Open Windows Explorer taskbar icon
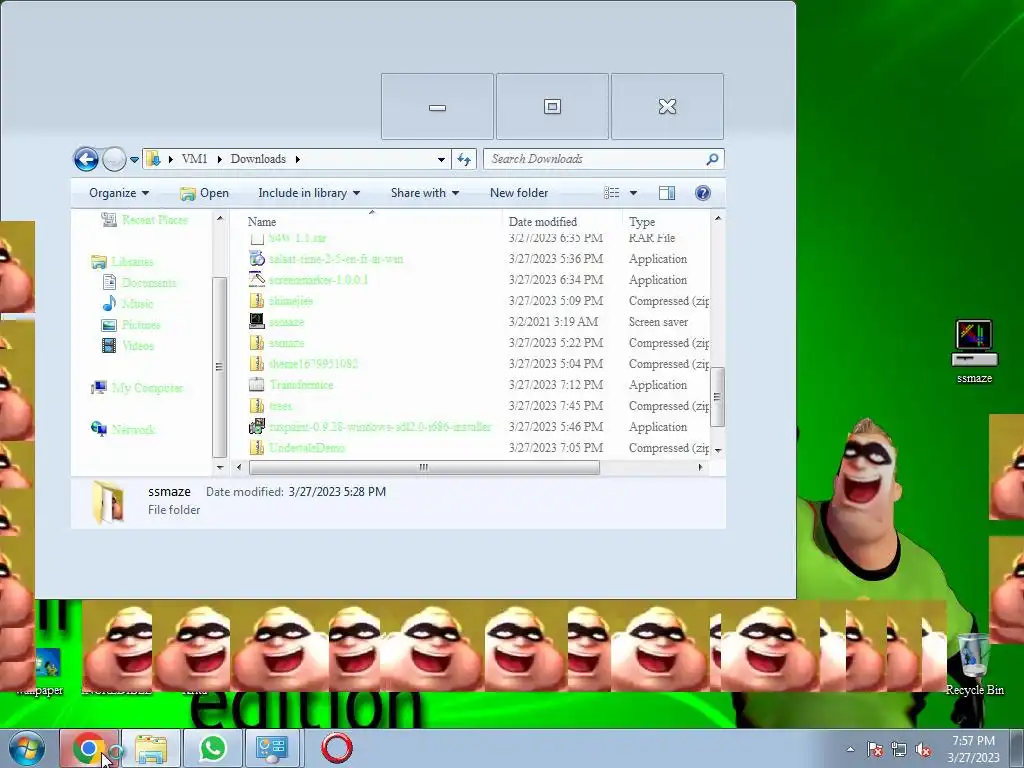The height and width of the screenshot is (768, 1024). coord(151,748)
